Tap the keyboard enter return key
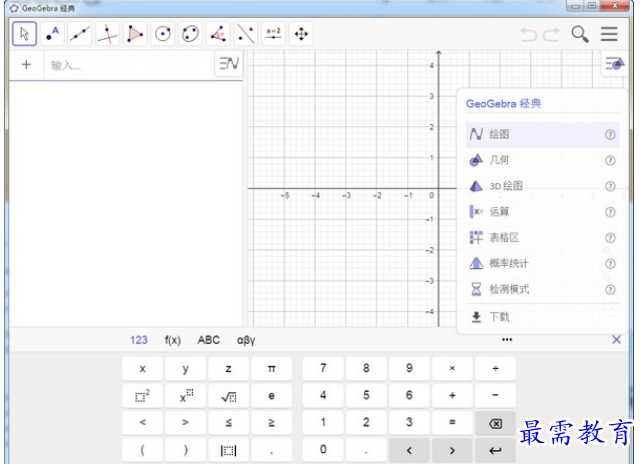Screen dimensions: 641x464 click(495, 450)
